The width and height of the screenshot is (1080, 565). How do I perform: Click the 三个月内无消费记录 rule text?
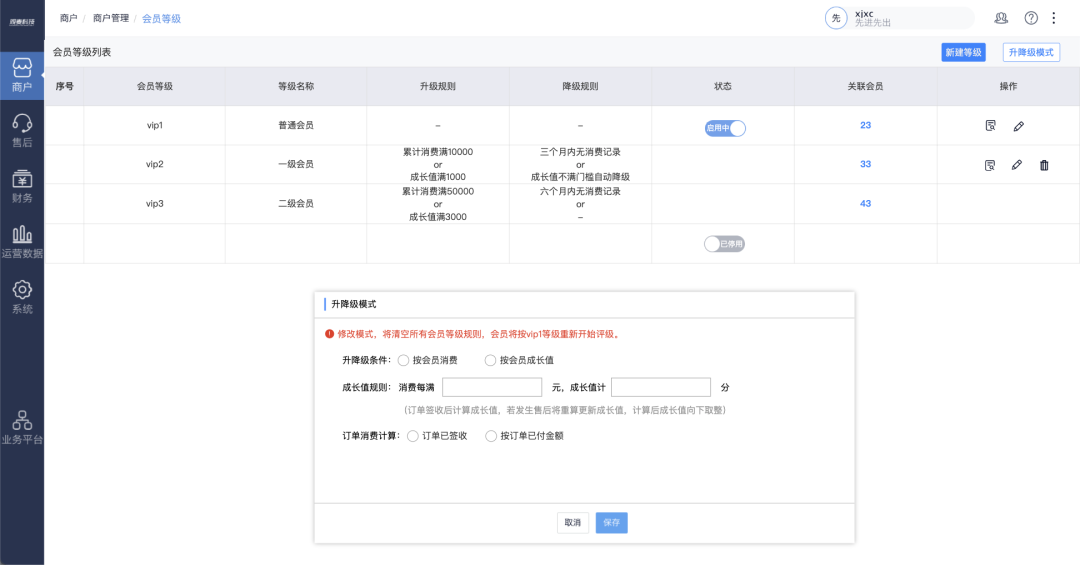click(580, 152)
